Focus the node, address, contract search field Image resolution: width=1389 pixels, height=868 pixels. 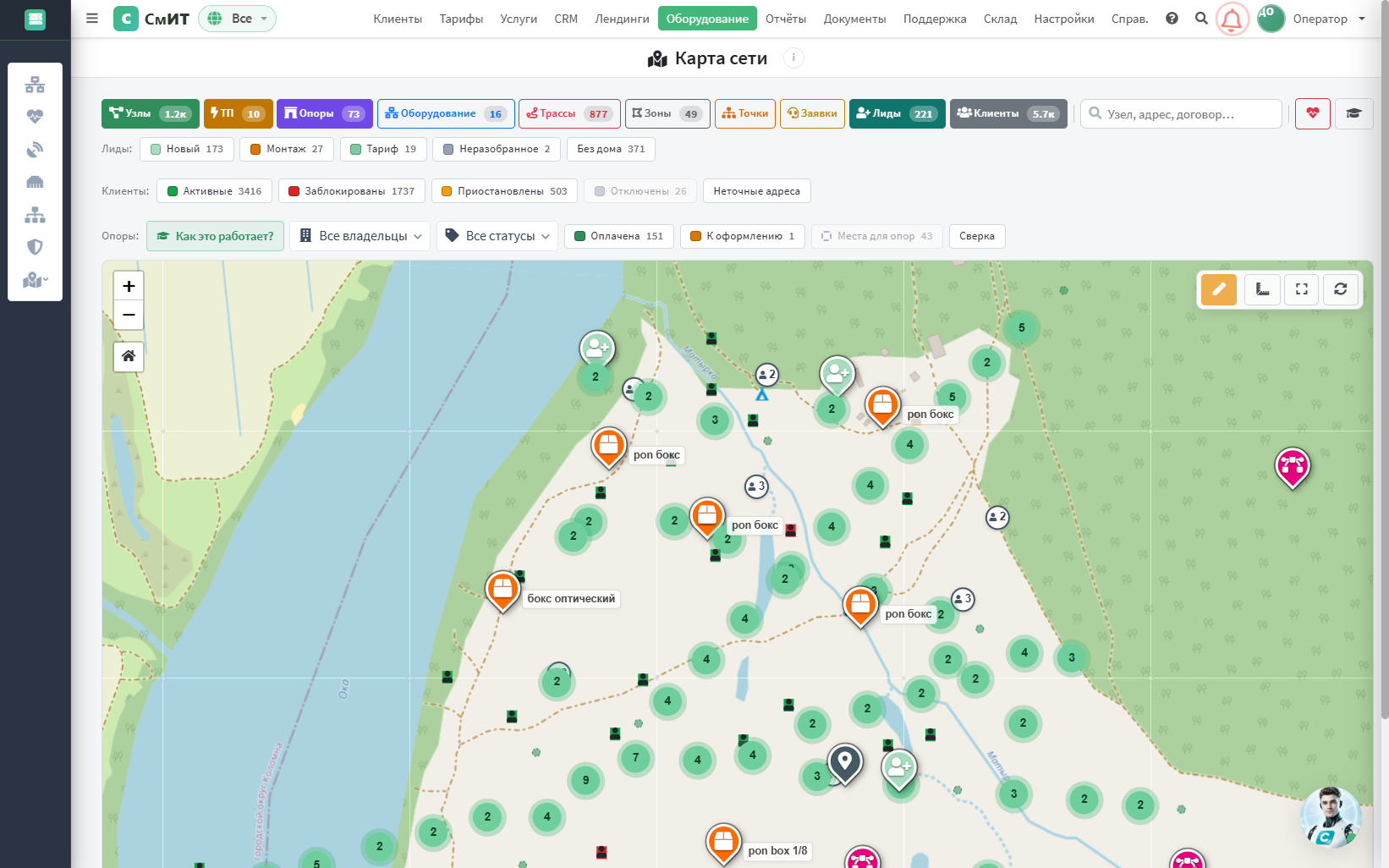[1182, 113]
